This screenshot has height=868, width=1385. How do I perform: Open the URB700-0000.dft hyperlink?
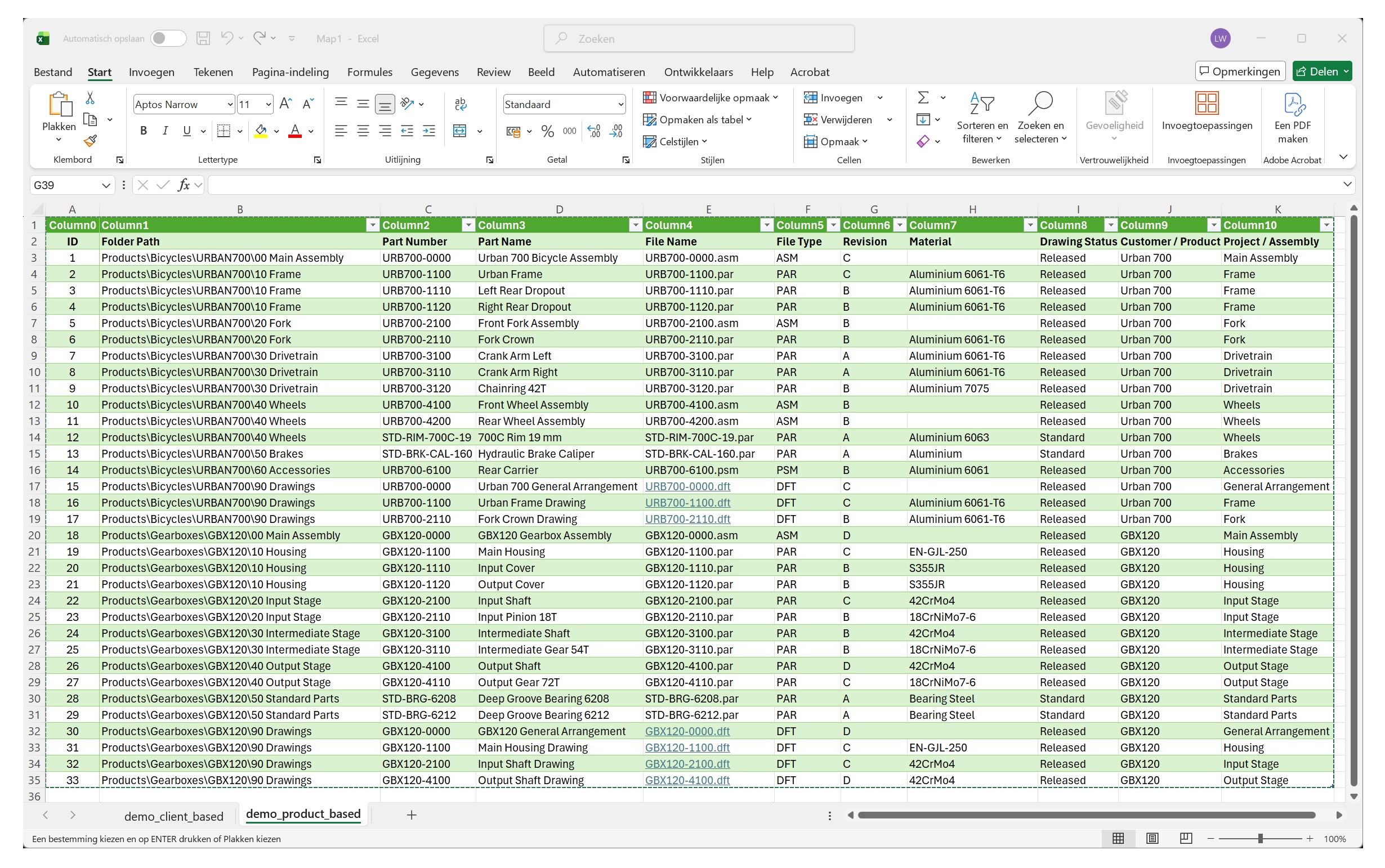pos(687,486)
